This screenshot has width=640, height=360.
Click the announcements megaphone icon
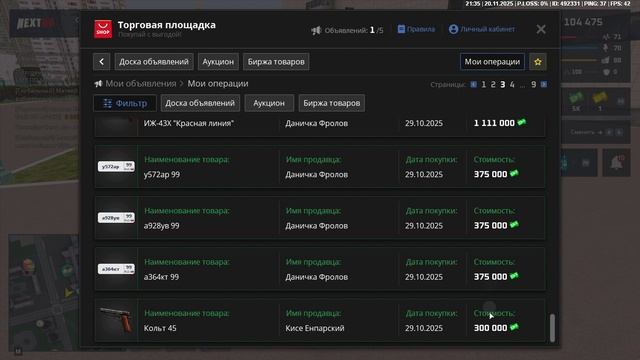[x=316, y=30]
